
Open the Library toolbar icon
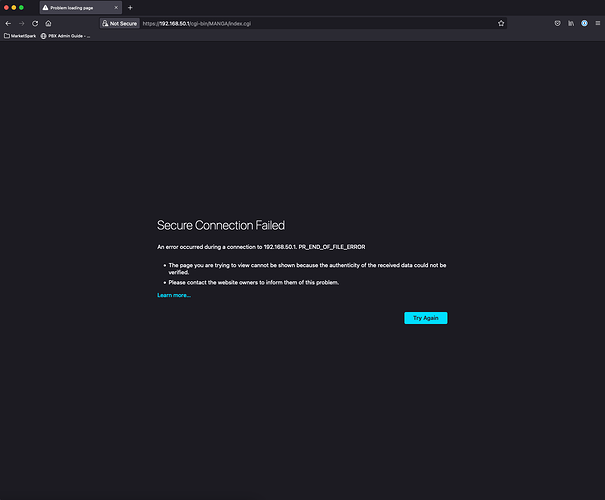click(x=571, y=24)
